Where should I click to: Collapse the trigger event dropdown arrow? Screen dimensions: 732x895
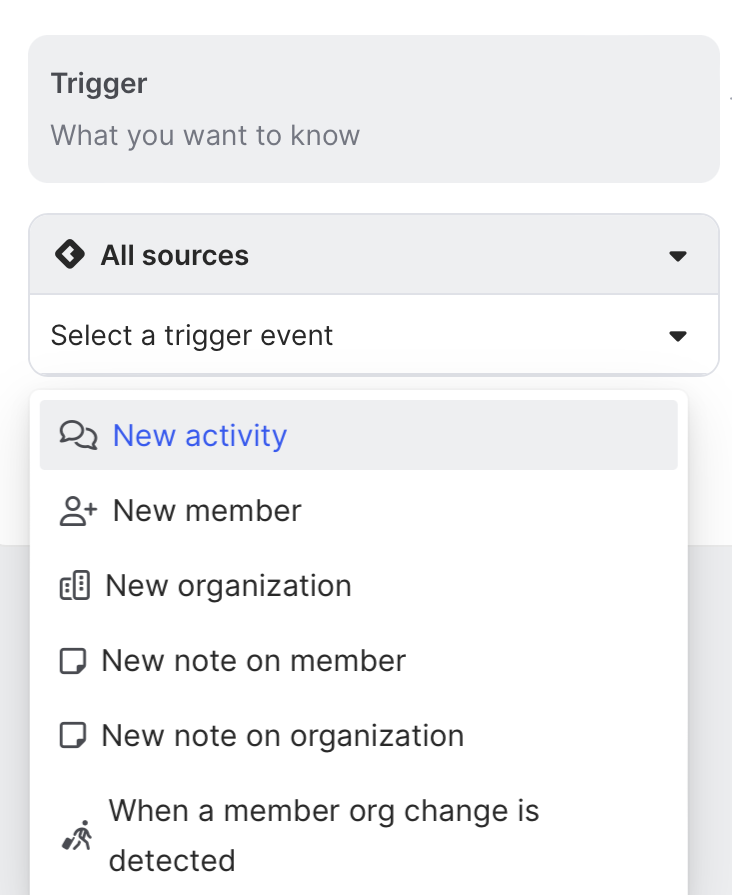coord(678,335)
